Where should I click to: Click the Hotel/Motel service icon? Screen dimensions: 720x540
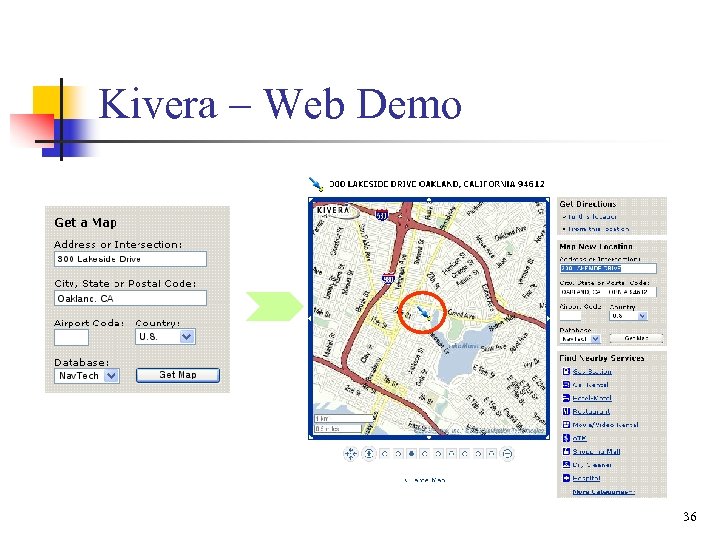(x=566, y=398)
